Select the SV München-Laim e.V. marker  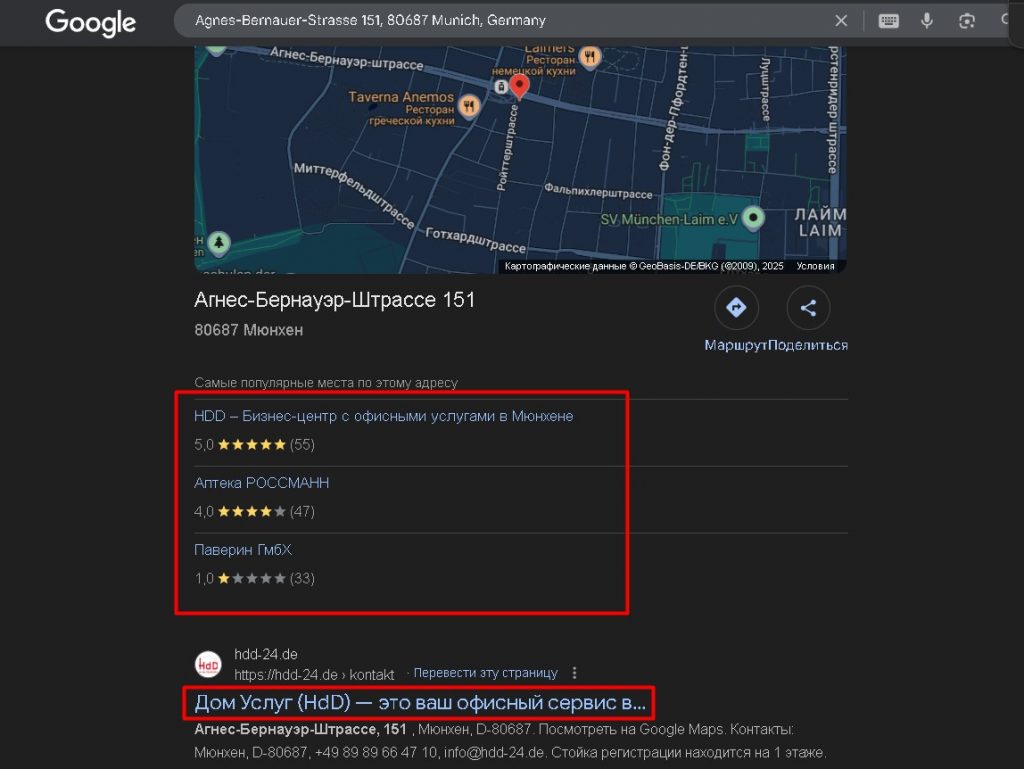(754, 218)
